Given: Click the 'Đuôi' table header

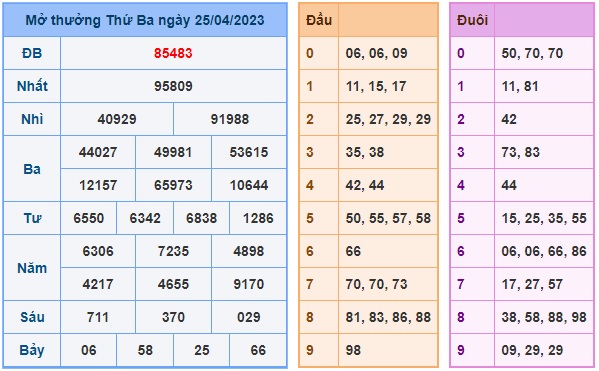Looking at the screenshot, I should point(472,20).
